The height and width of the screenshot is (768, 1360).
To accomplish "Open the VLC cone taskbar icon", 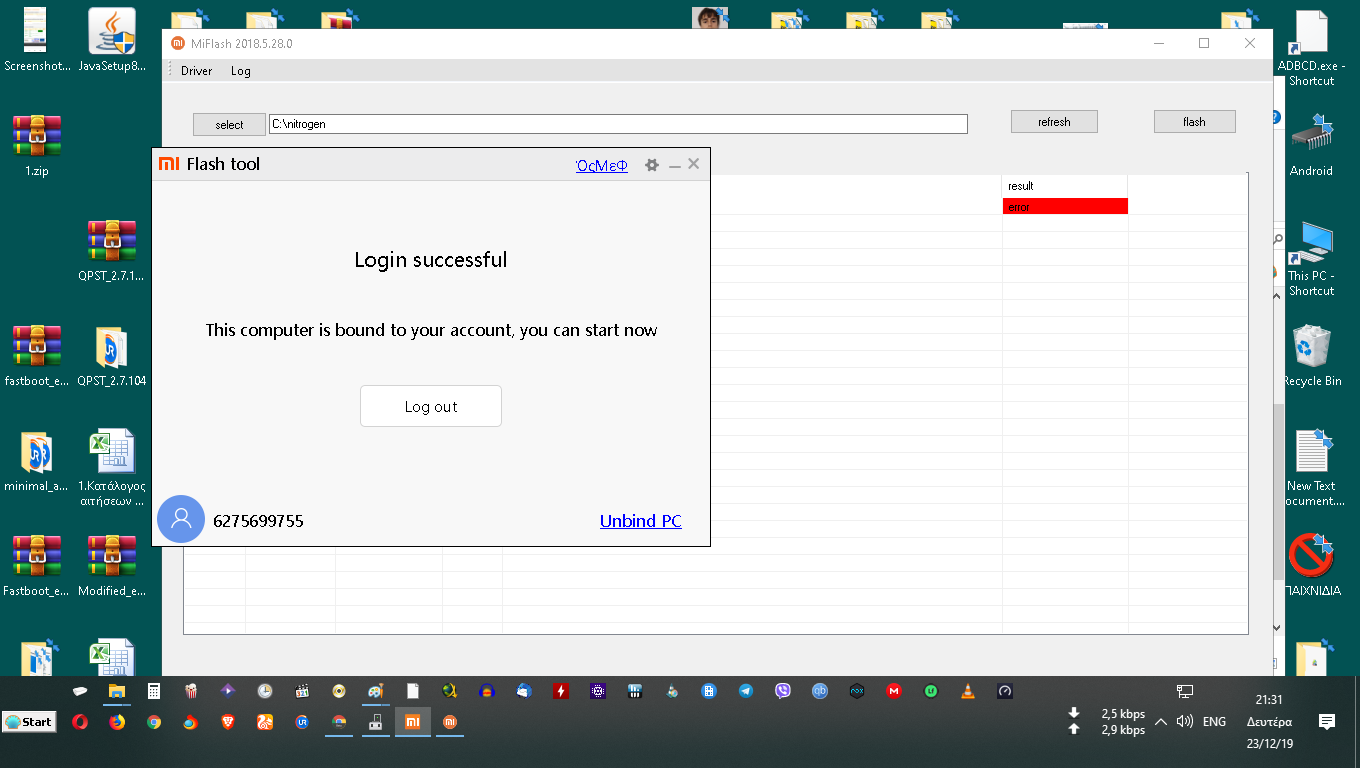I will [x=967, y=690].
